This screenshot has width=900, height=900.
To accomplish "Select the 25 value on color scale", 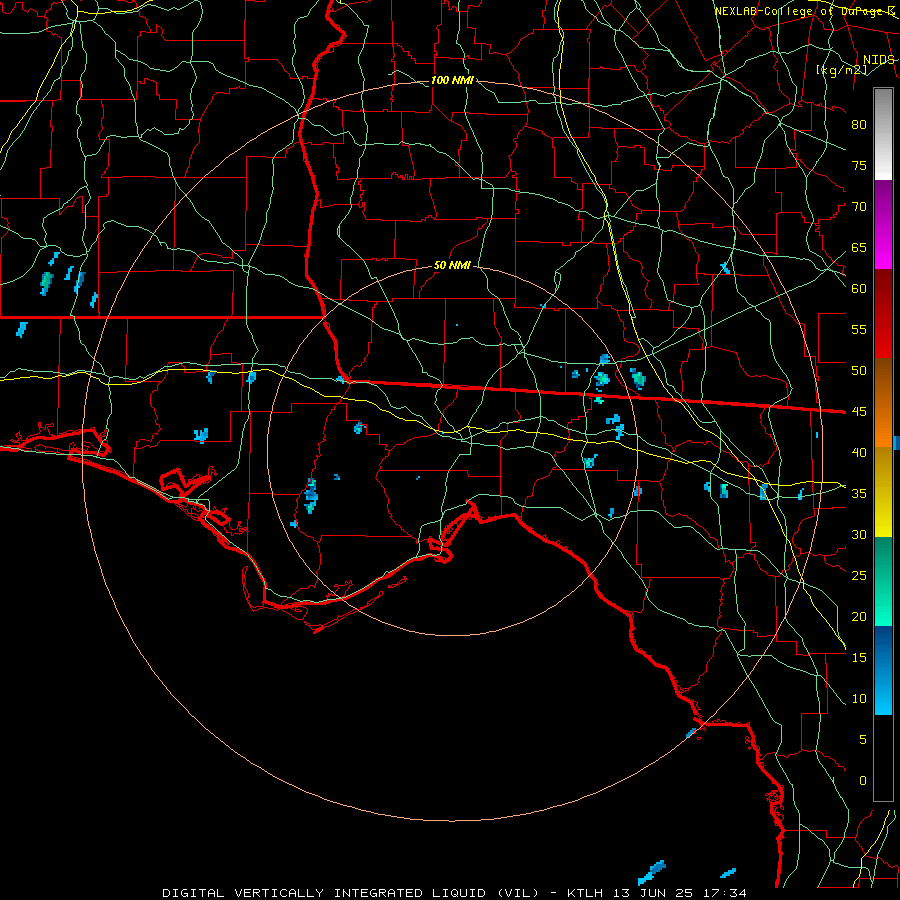I will tap(859, 576).
